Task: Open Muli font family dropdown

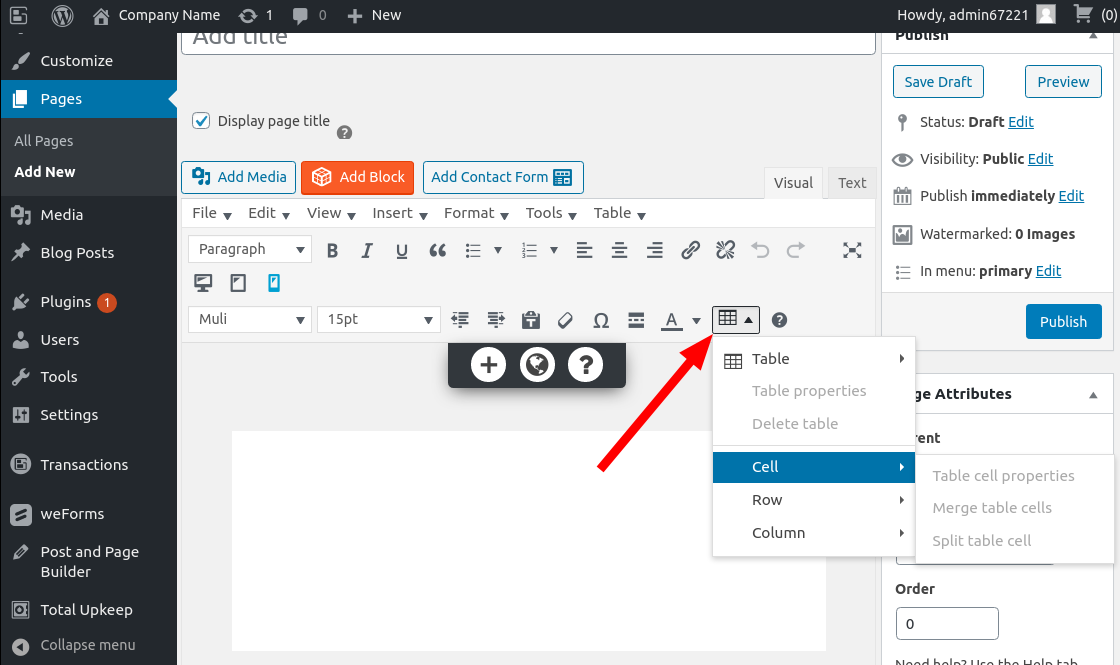Action: click(x=250, y=319)
